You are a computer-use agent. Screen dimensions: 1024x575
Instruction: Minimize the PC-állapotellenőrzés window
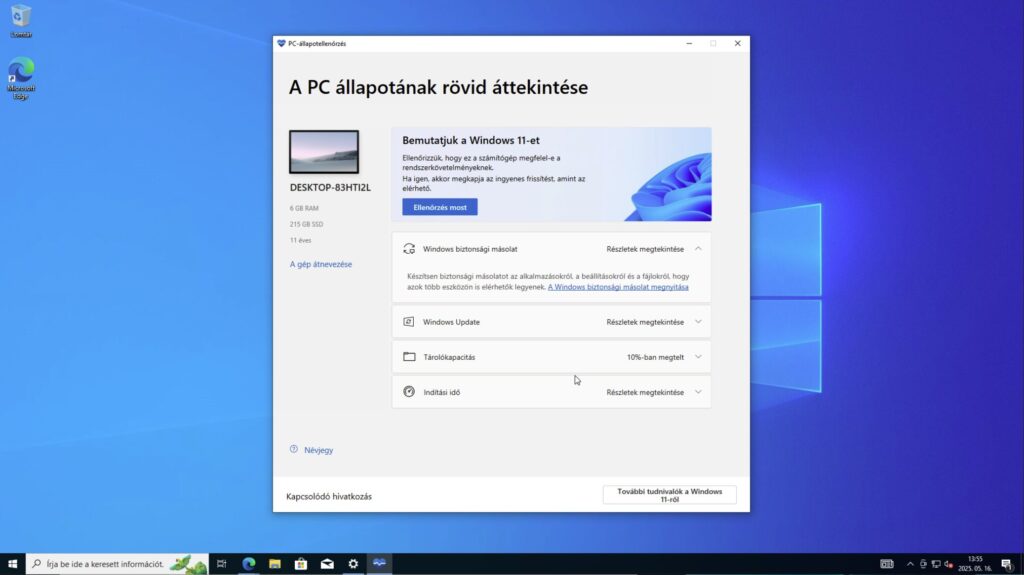pyautogui.click(x=689, y=44)
